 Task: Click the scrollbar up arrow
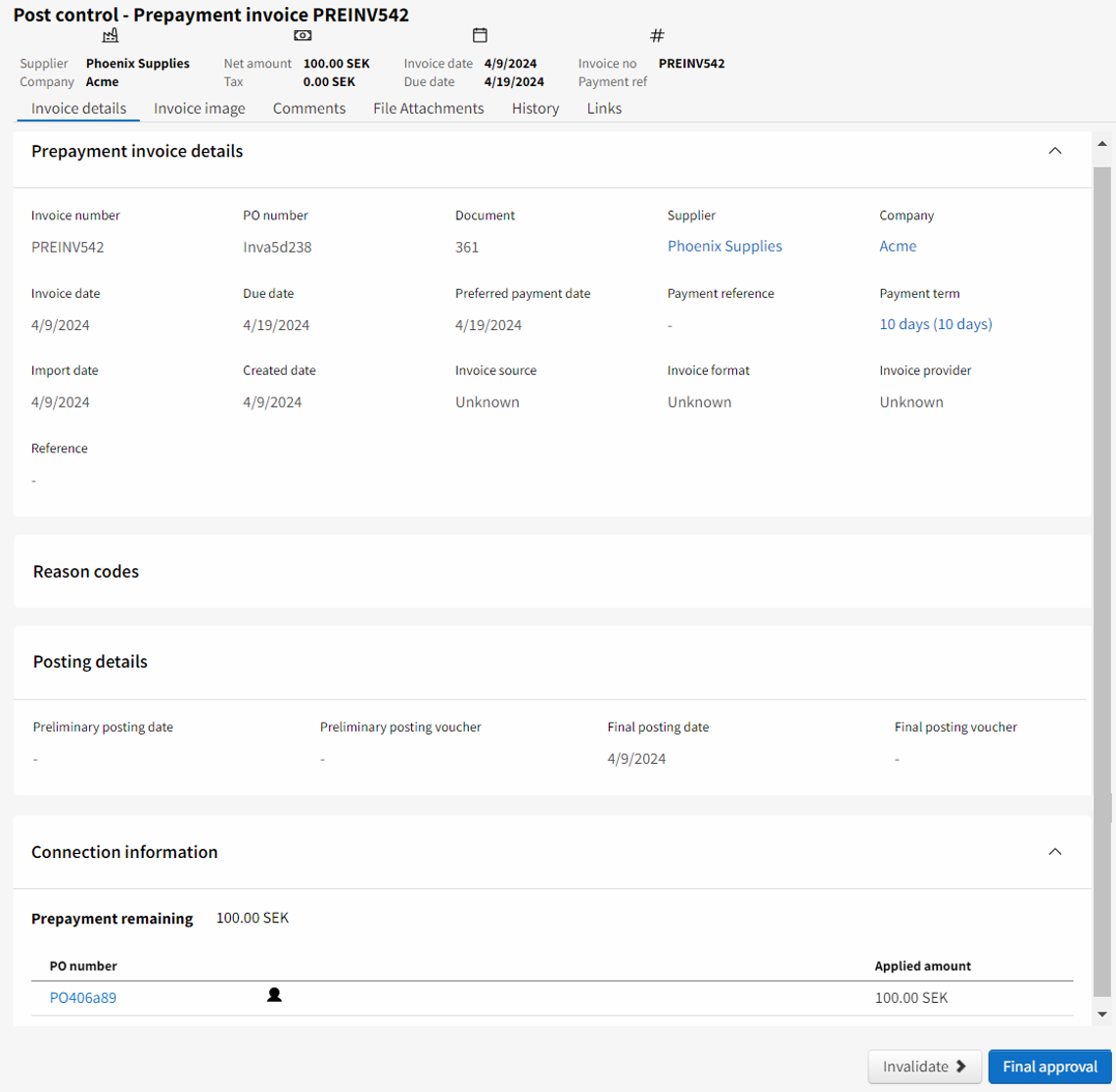[x=1102, y=145]
